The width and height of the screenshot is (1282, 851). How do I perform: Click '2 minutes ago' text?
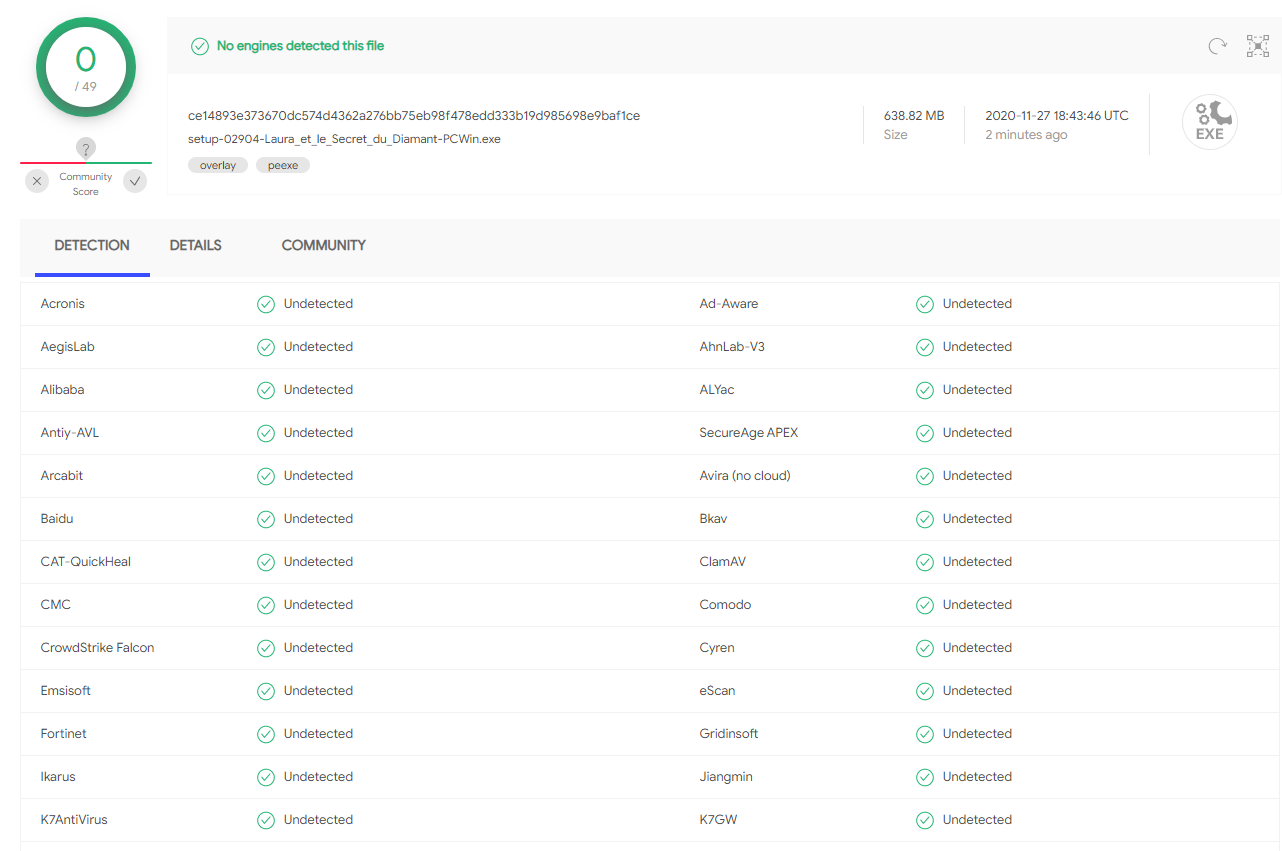pos(1026,135)
